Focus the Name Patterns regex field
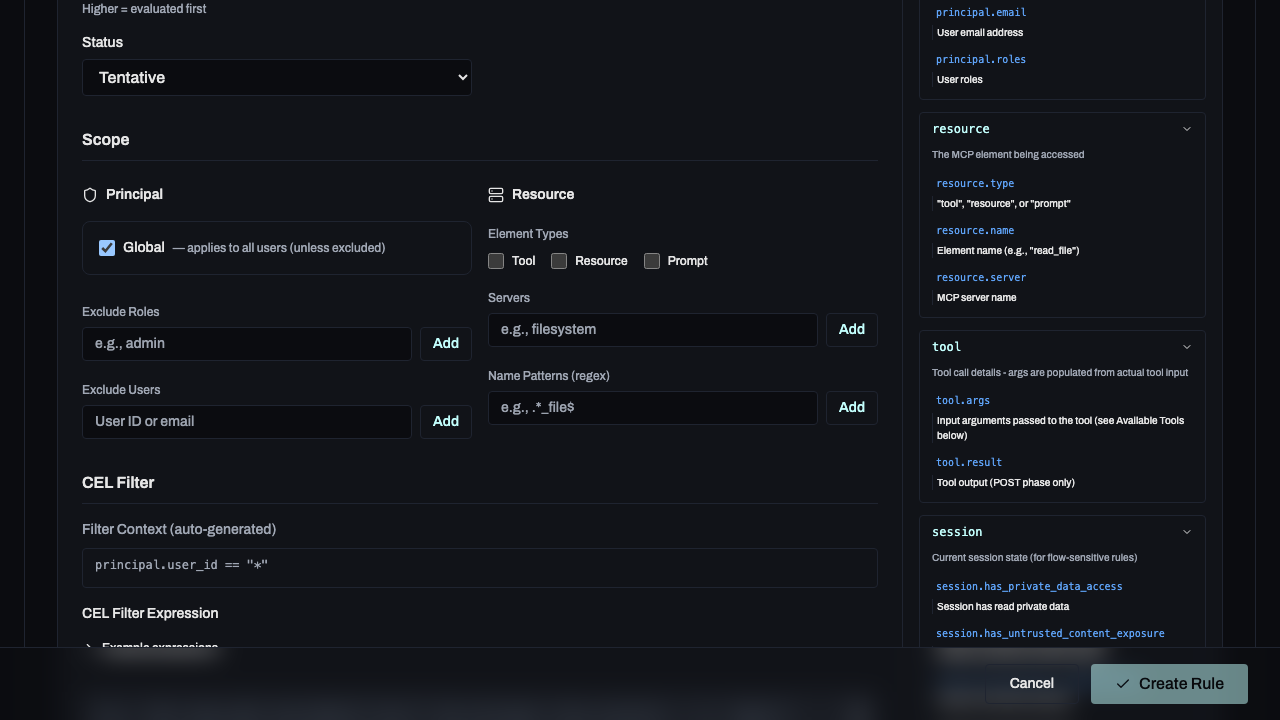The height and width of the screenshot is (720, 1280). coord(652,407)
